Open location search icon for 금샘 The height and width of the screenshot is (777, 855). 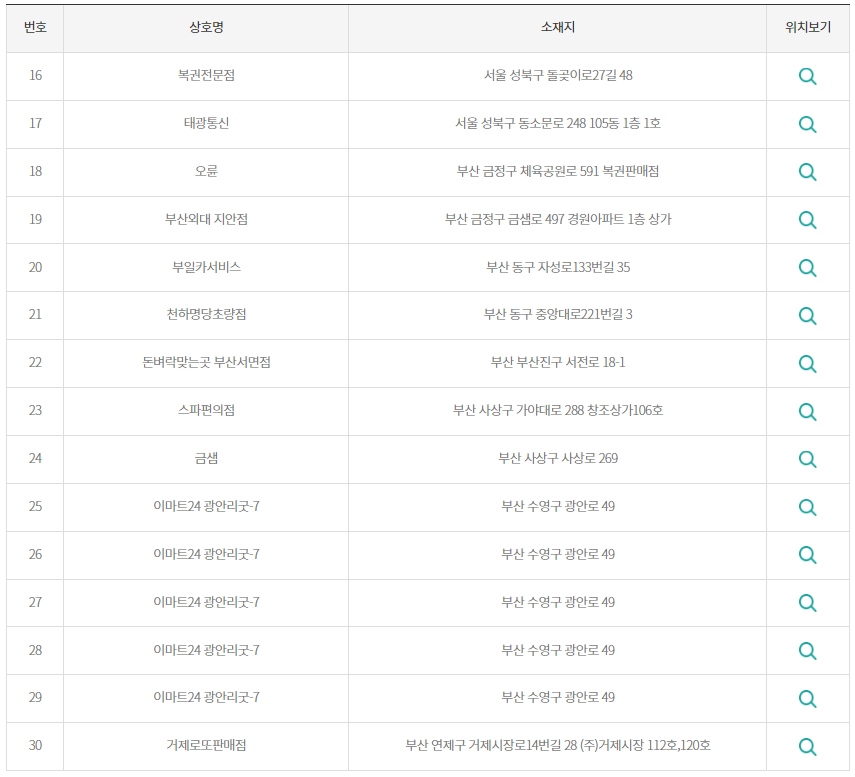coord(808,460)
